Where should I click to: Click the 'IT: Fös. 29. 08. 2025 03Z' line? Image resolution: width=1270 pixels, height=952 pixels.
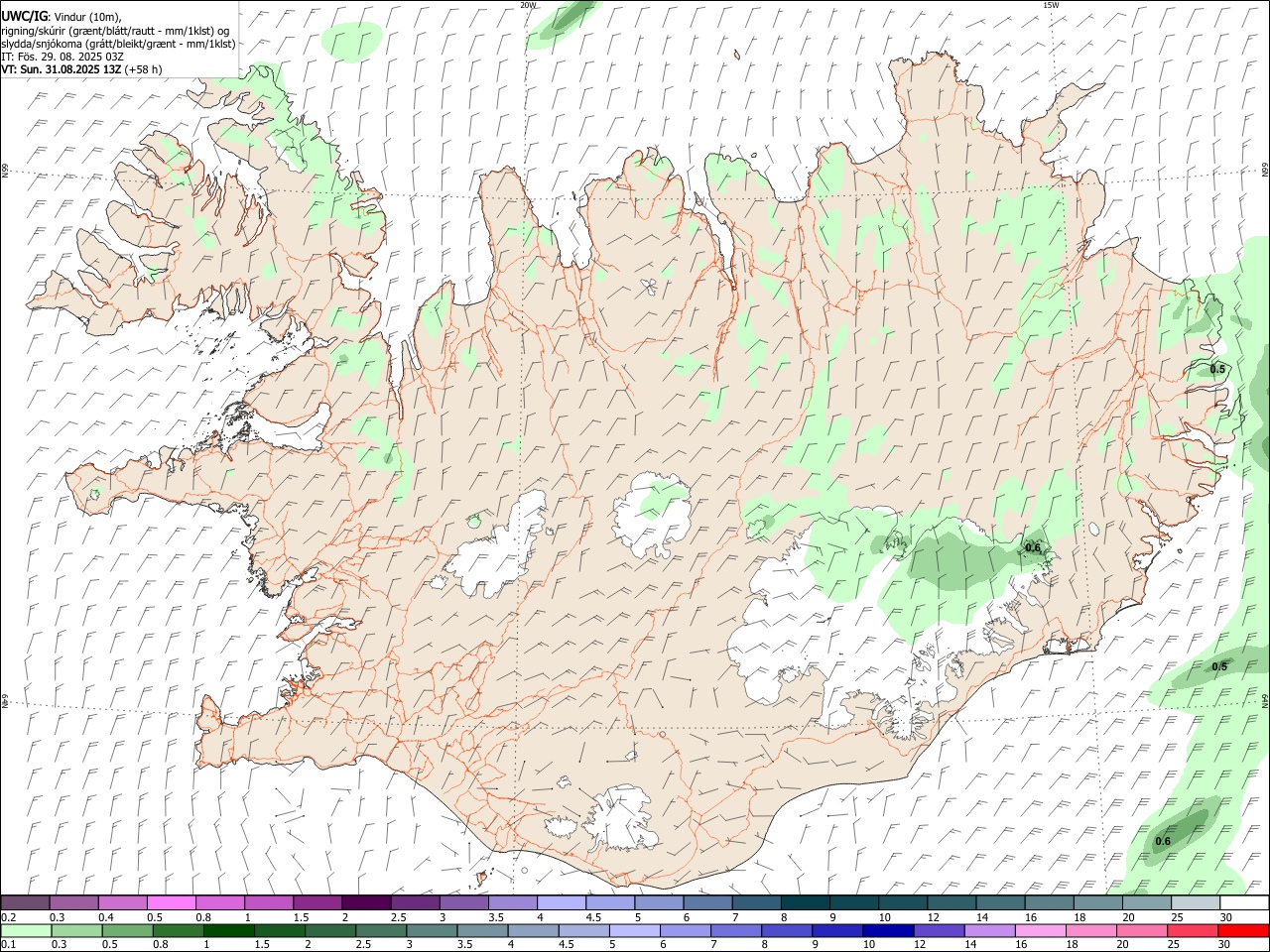tap(63, 57)
